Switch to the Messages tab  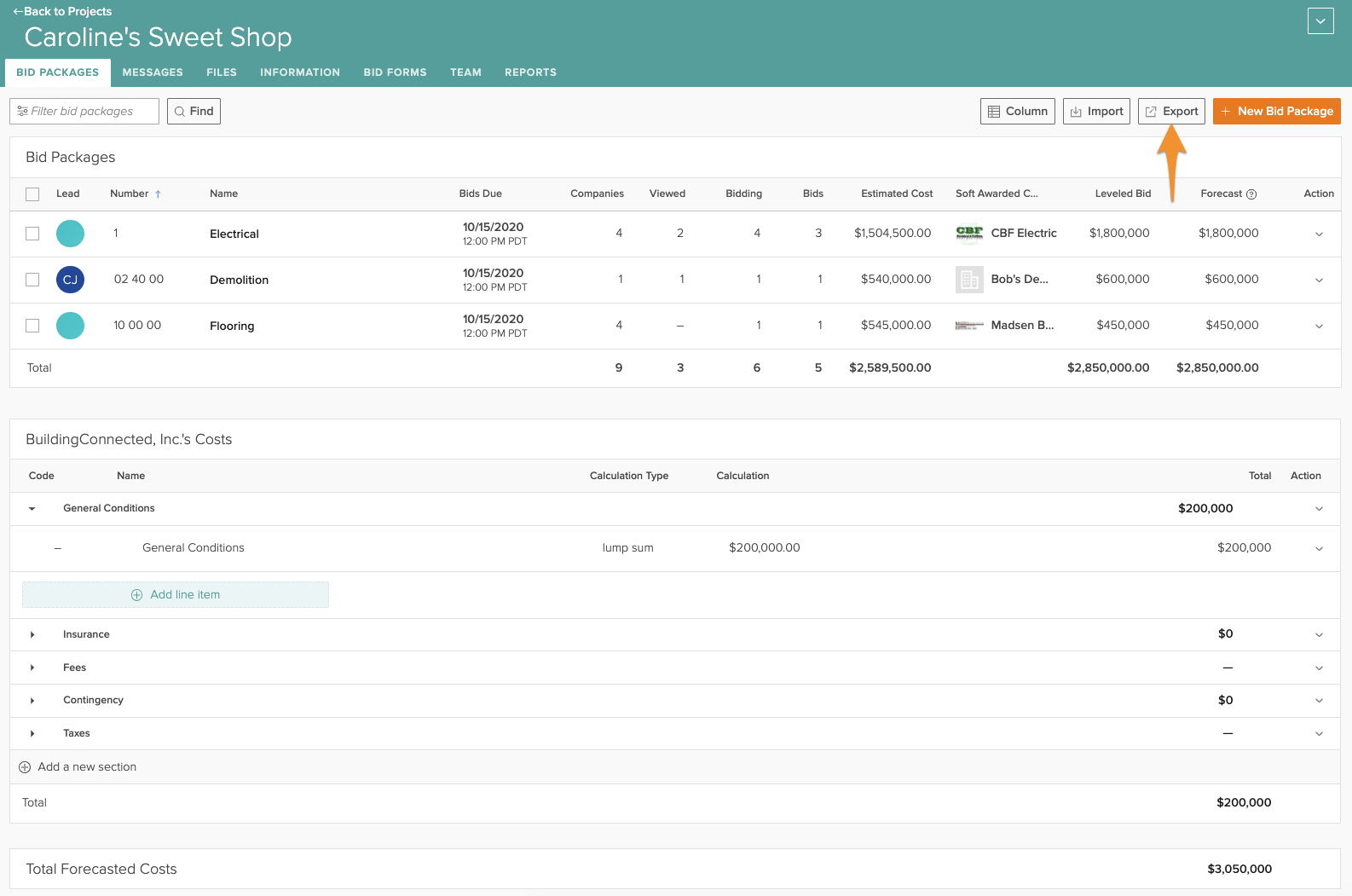tap(153, 72)
